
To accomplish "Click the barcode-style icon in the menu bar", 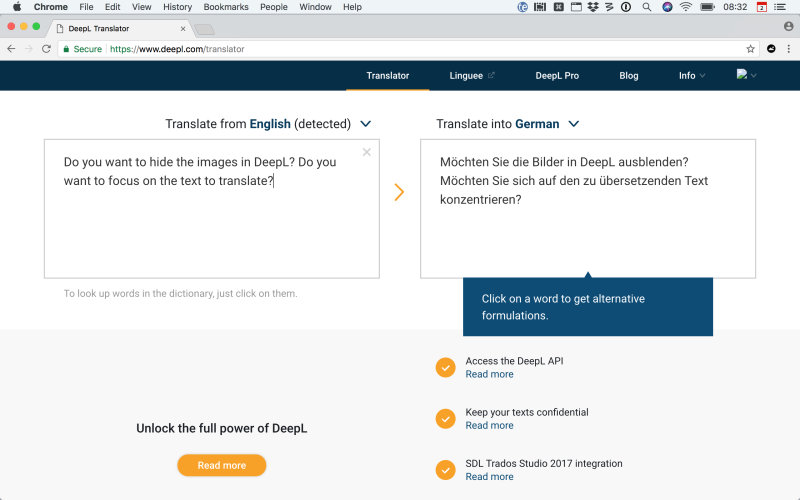I will pyautogui.click(x=540, y=7).
